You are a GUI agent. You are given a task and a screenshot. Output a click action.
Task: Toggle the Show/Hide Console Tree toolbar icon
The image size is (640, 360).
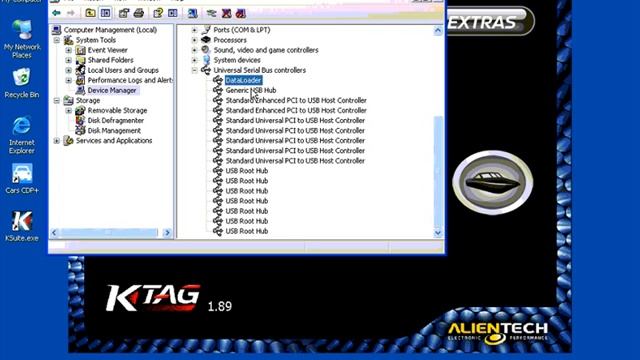click(105, 13)
